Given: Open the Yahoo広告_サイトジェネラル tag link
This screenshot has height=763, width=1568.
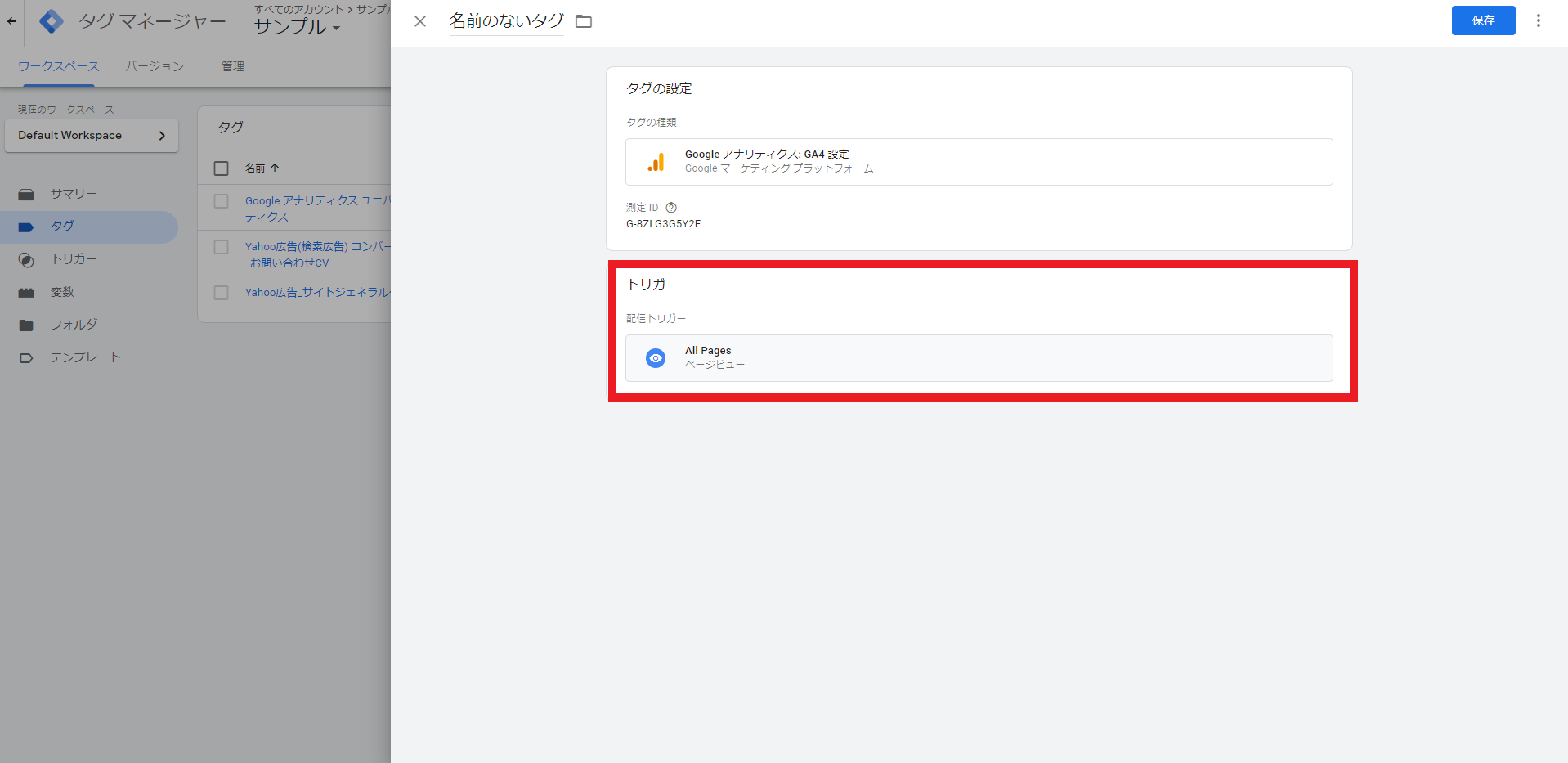Looking at the screenshot, I should [317, 292].
